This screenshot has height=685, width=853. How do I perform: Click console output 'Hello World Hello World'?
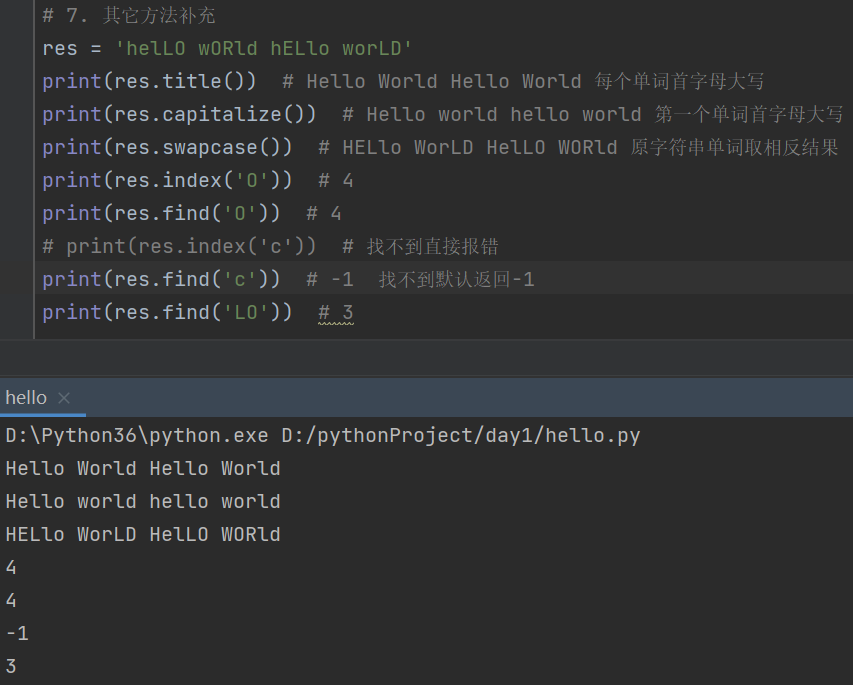tap(143, 468)
